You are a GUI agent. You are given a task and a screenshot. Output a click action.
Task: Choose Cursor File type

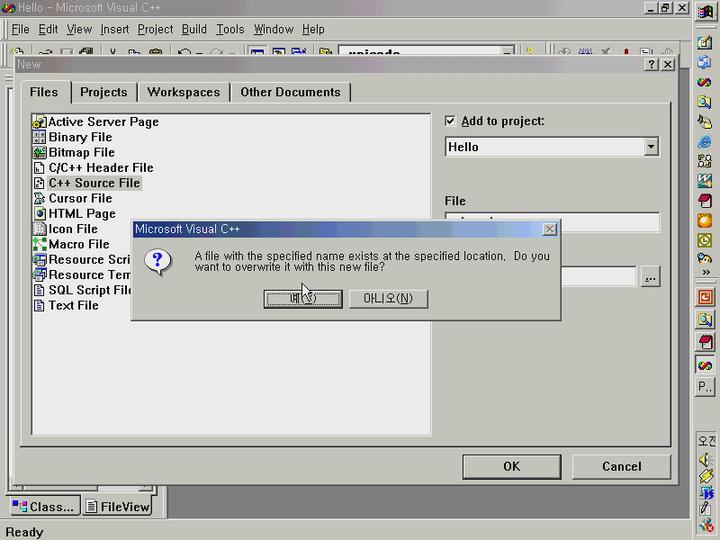tap(73, 198)
